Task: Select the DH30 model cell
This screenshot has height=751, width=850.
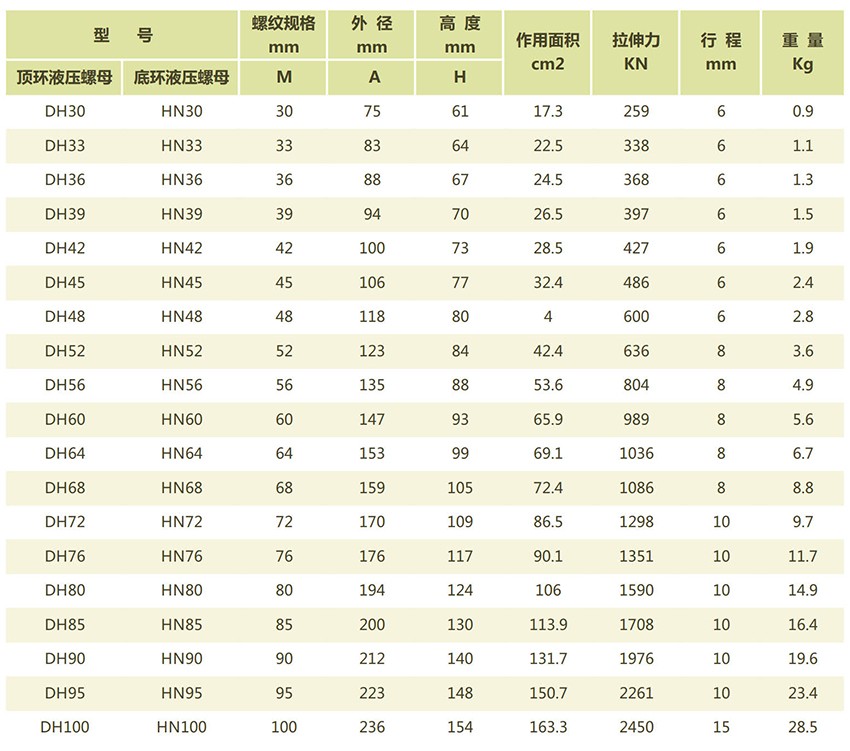Action: tap(65, 112)
